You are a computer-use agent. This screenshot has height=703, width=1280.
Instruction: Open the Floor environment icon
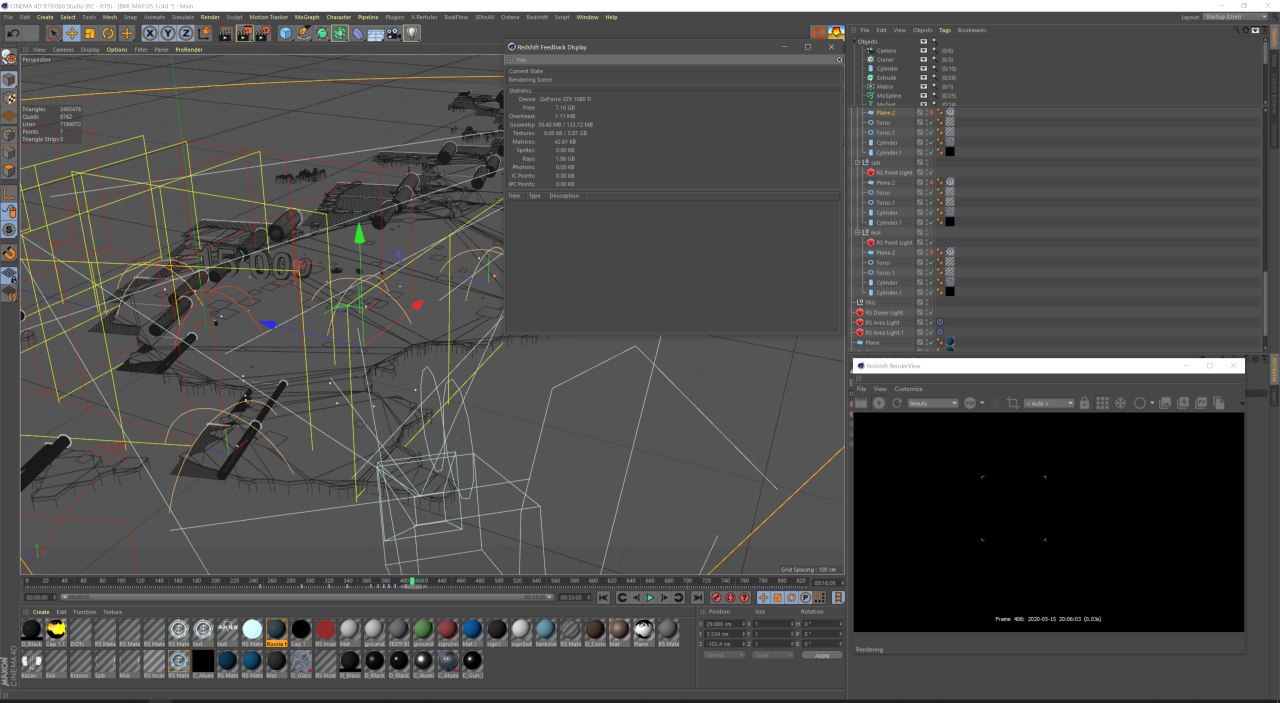pyautogui.click(x=376, y=33)
